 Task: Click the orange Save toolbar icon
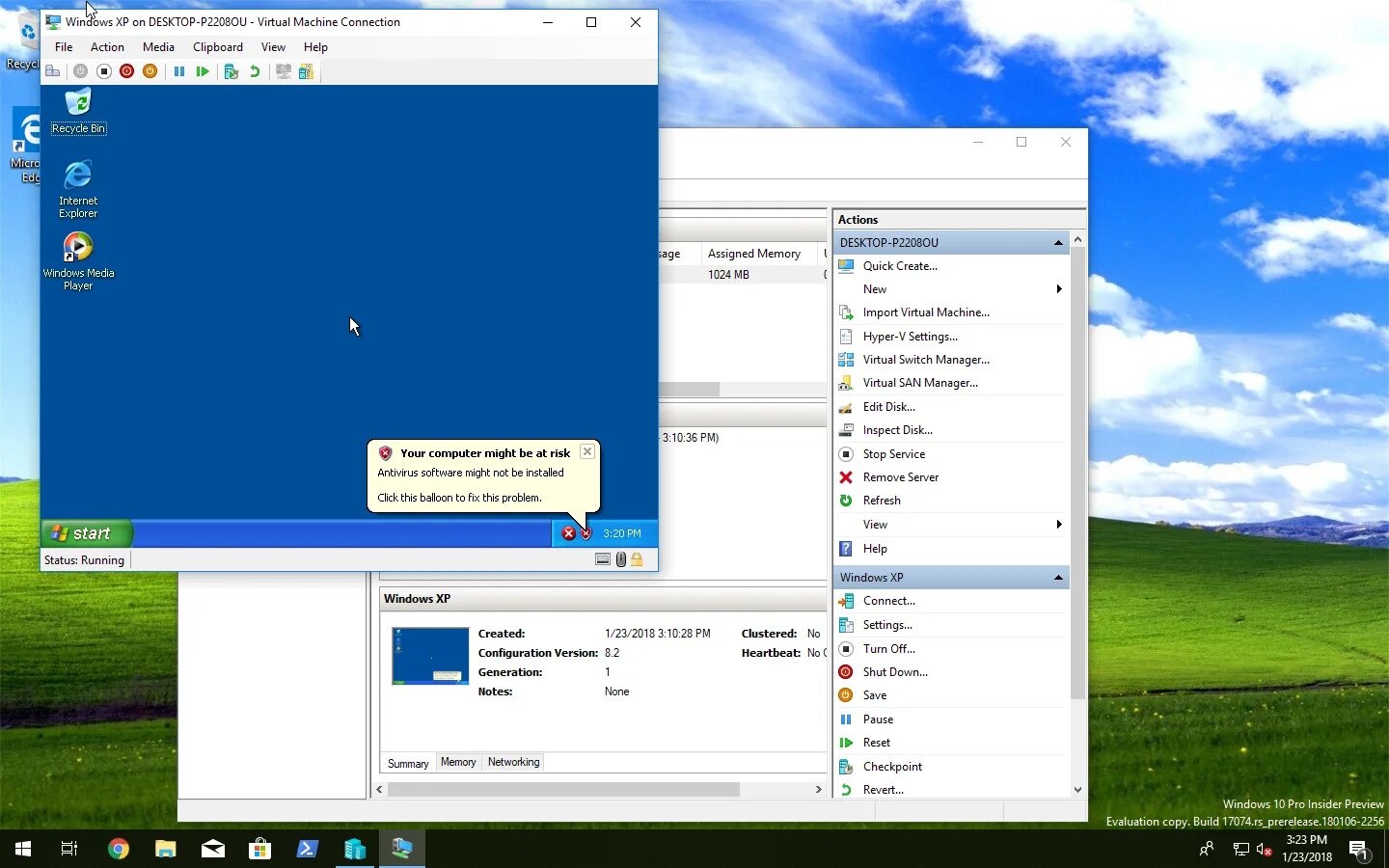click(150, 71)
